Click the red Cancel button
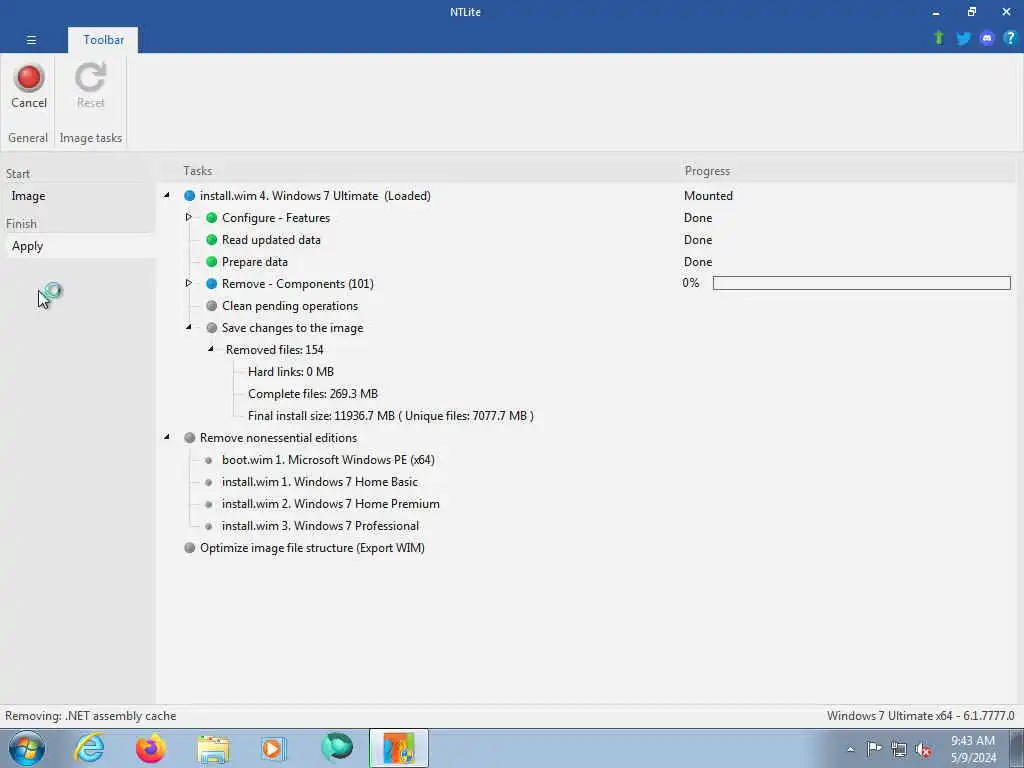The width and height of the screenshot is (1024, 768). click(29, 86)
